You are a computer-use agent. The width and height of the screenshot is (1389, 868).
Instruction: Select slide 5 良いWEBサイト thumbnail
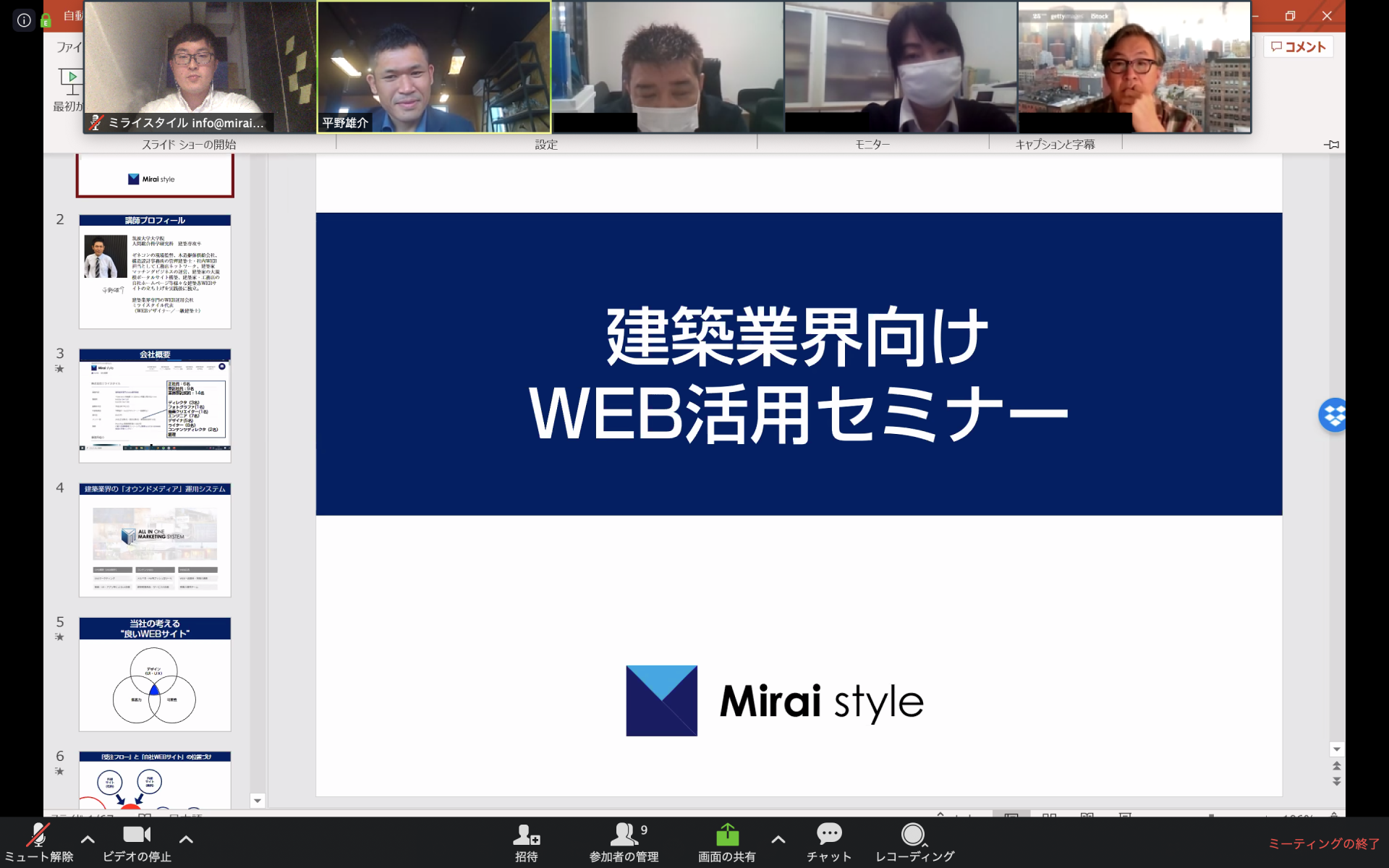coord(155,674)
